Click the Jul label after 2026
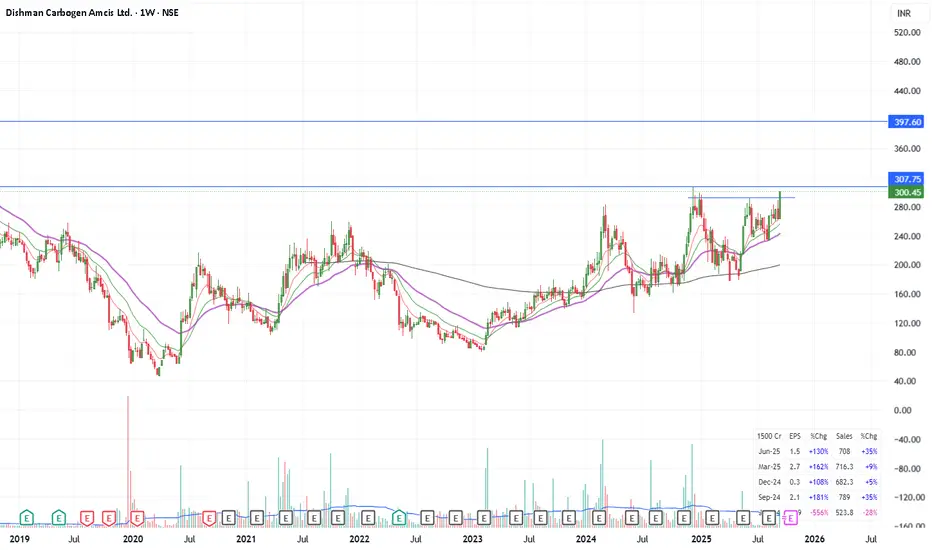The image size is (932, 550). 871,539
